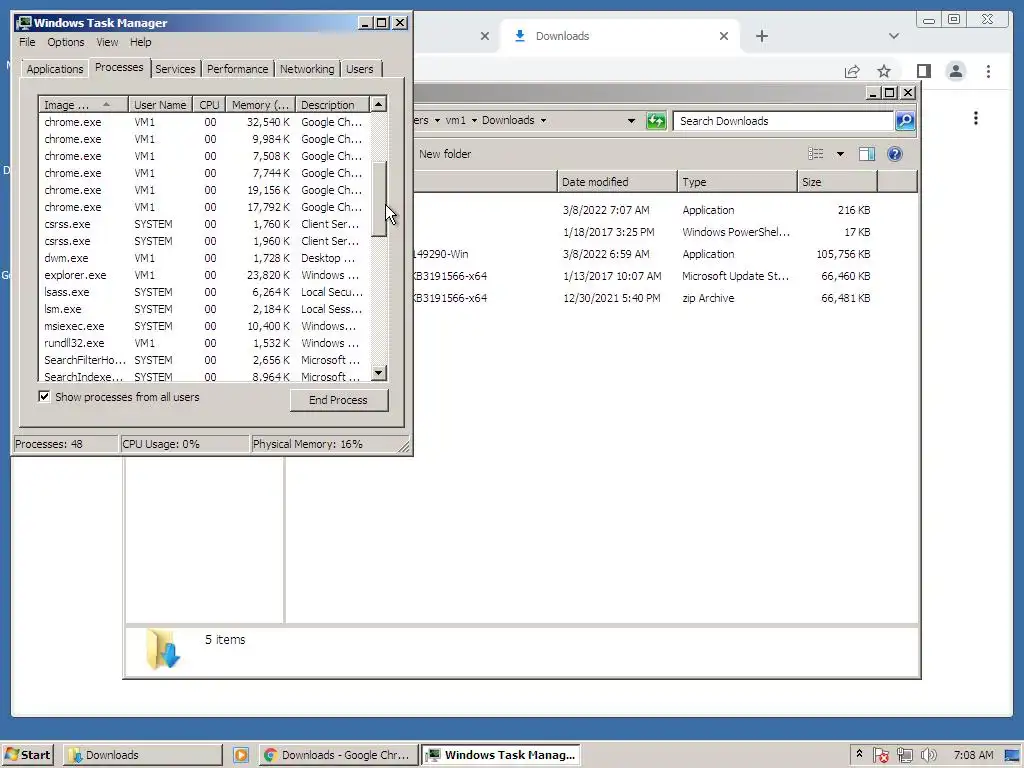Toggle the preview pane icon in Explorer

point(867,154)
